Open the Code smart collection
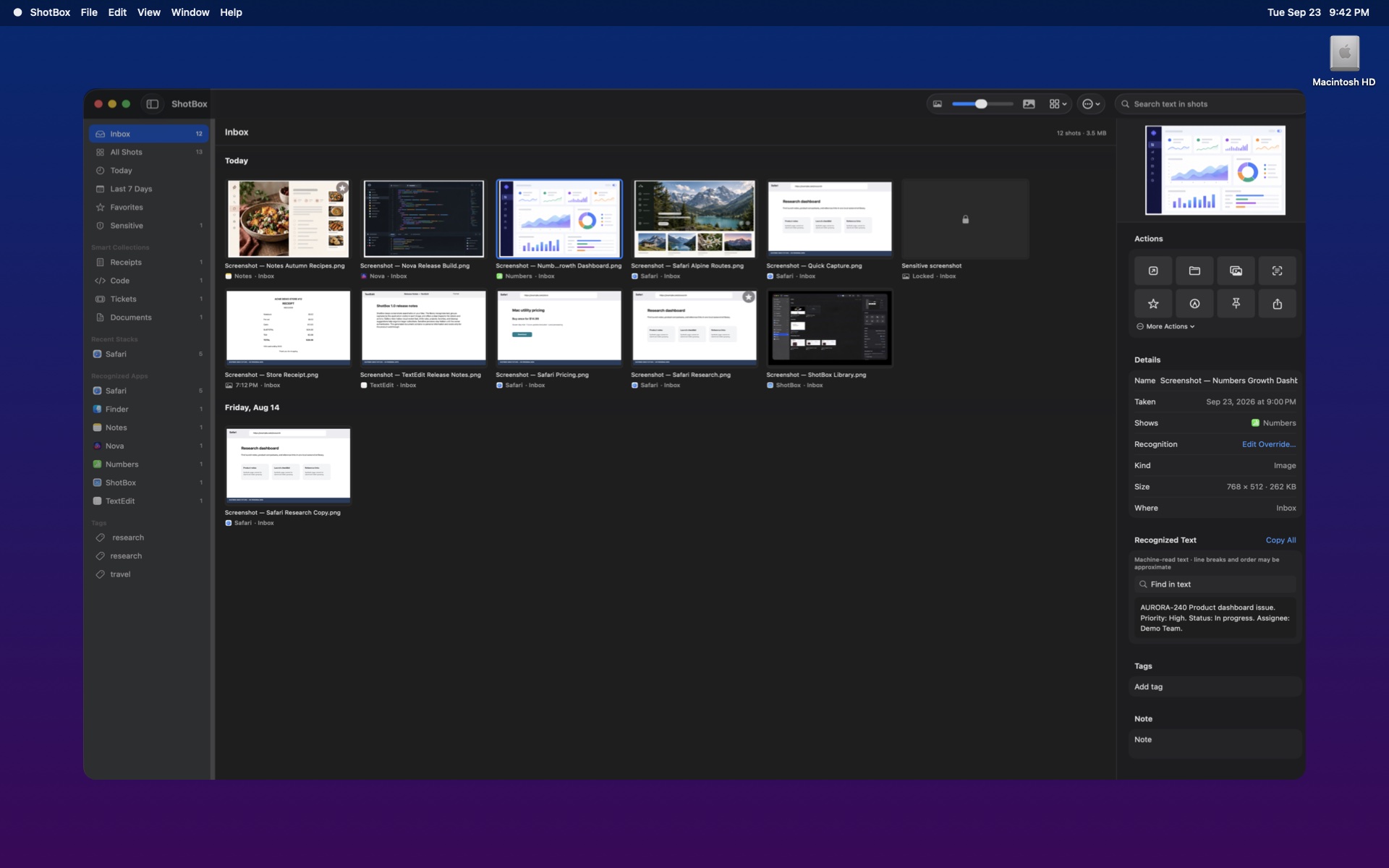 coord(148,281)
